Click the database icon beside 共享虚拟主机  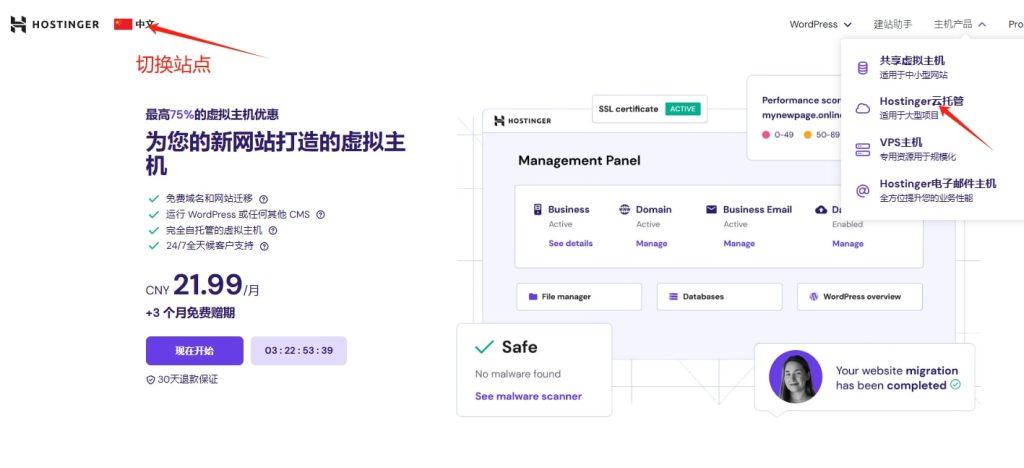(x=863, y=68)
